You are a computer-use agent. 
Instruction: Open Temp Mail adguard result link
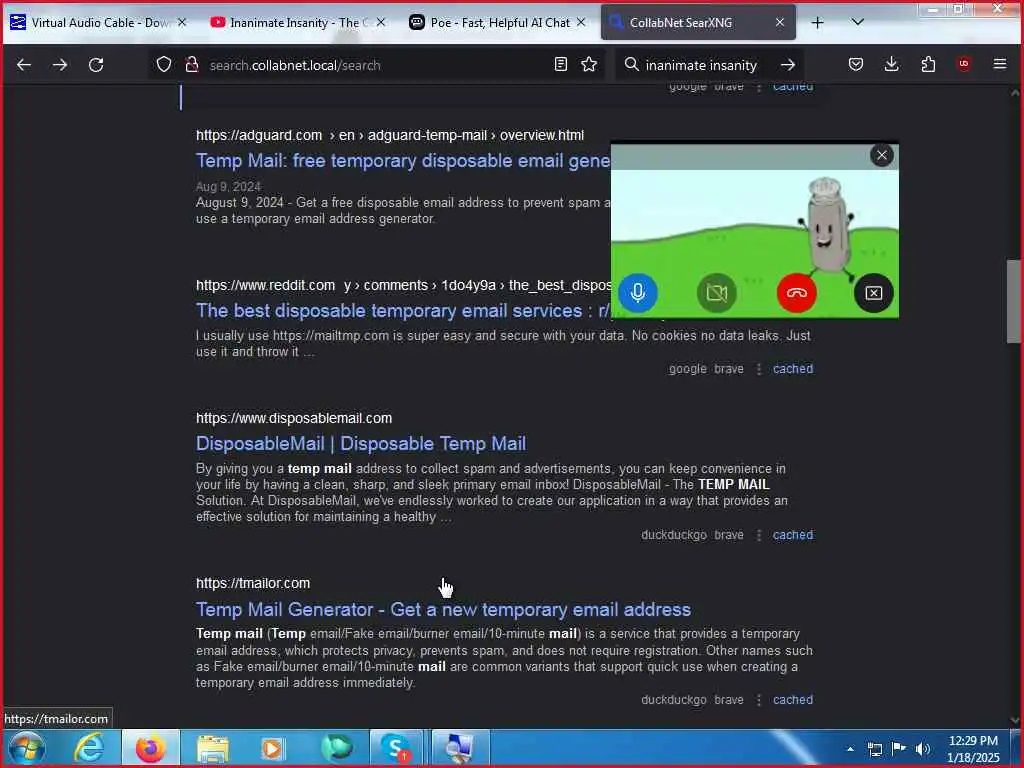[x=403, y=161]
